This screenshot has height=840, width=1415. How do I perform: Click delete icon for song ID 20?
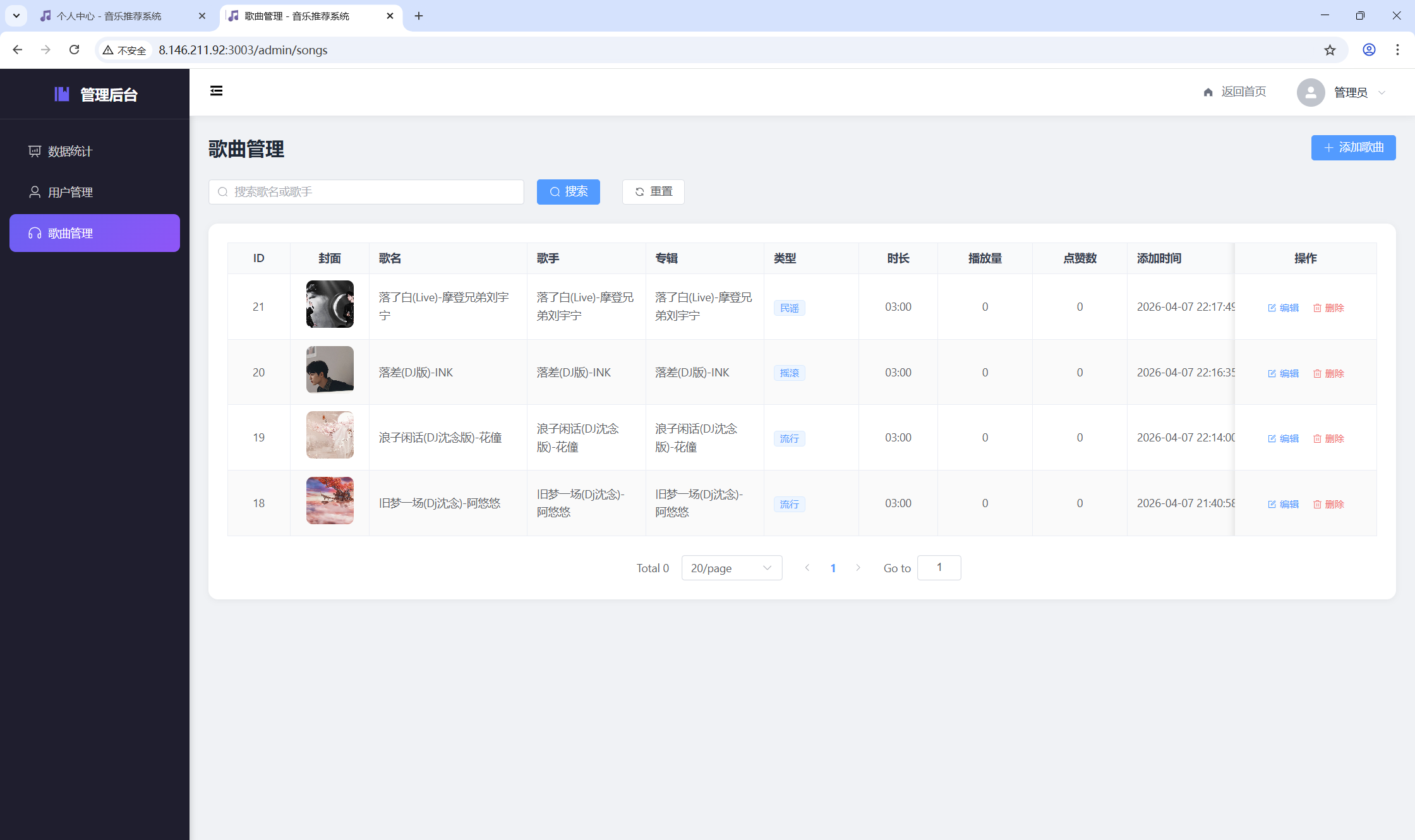[1317, 374]
